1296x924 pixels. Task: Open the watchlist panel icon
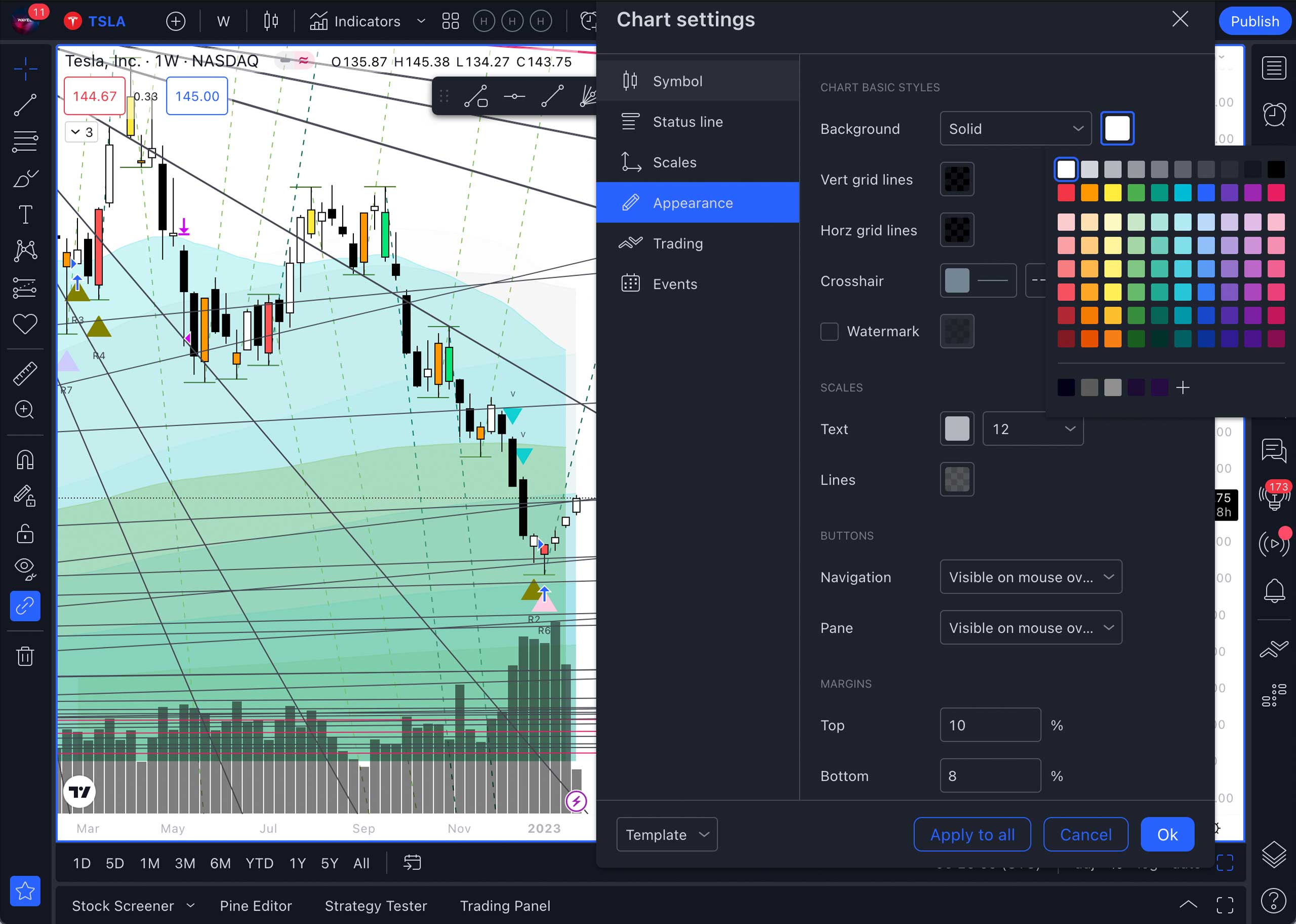(x=1274, y=68)
